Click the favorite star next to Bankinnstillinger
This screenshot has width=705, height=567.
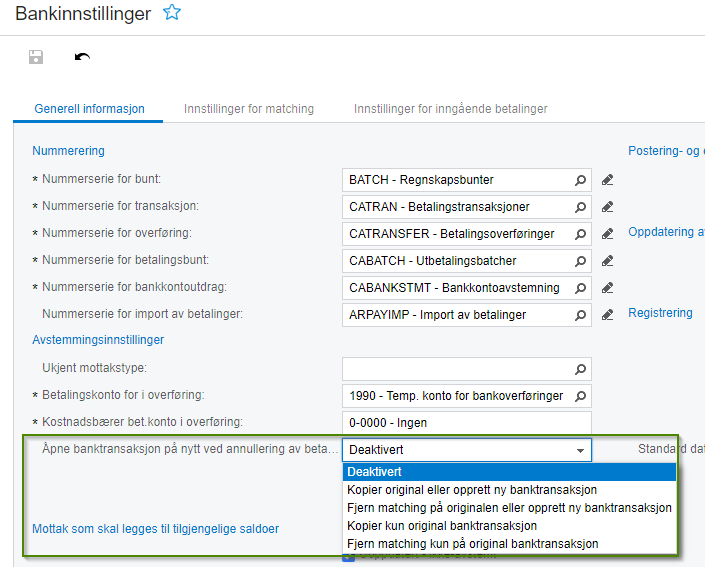tap(172, 13)
